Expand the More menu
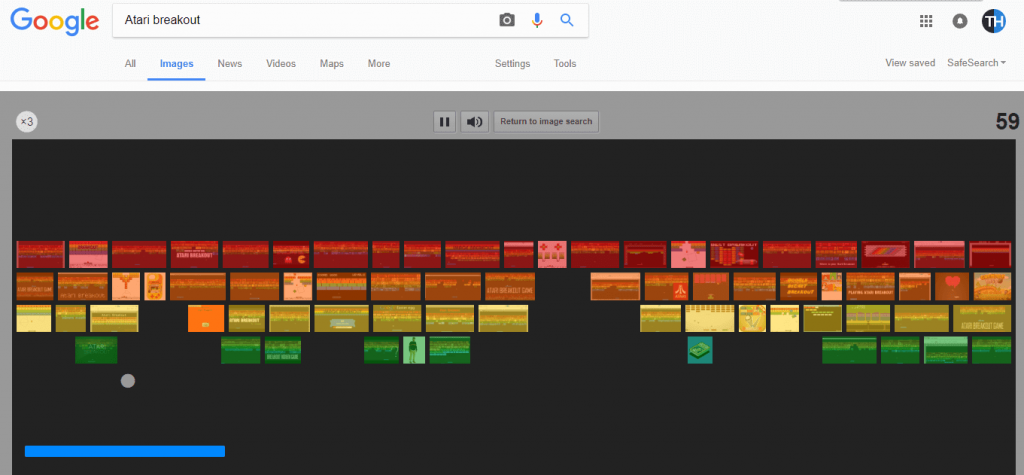 pyautogui.click(x=379, y=63)
